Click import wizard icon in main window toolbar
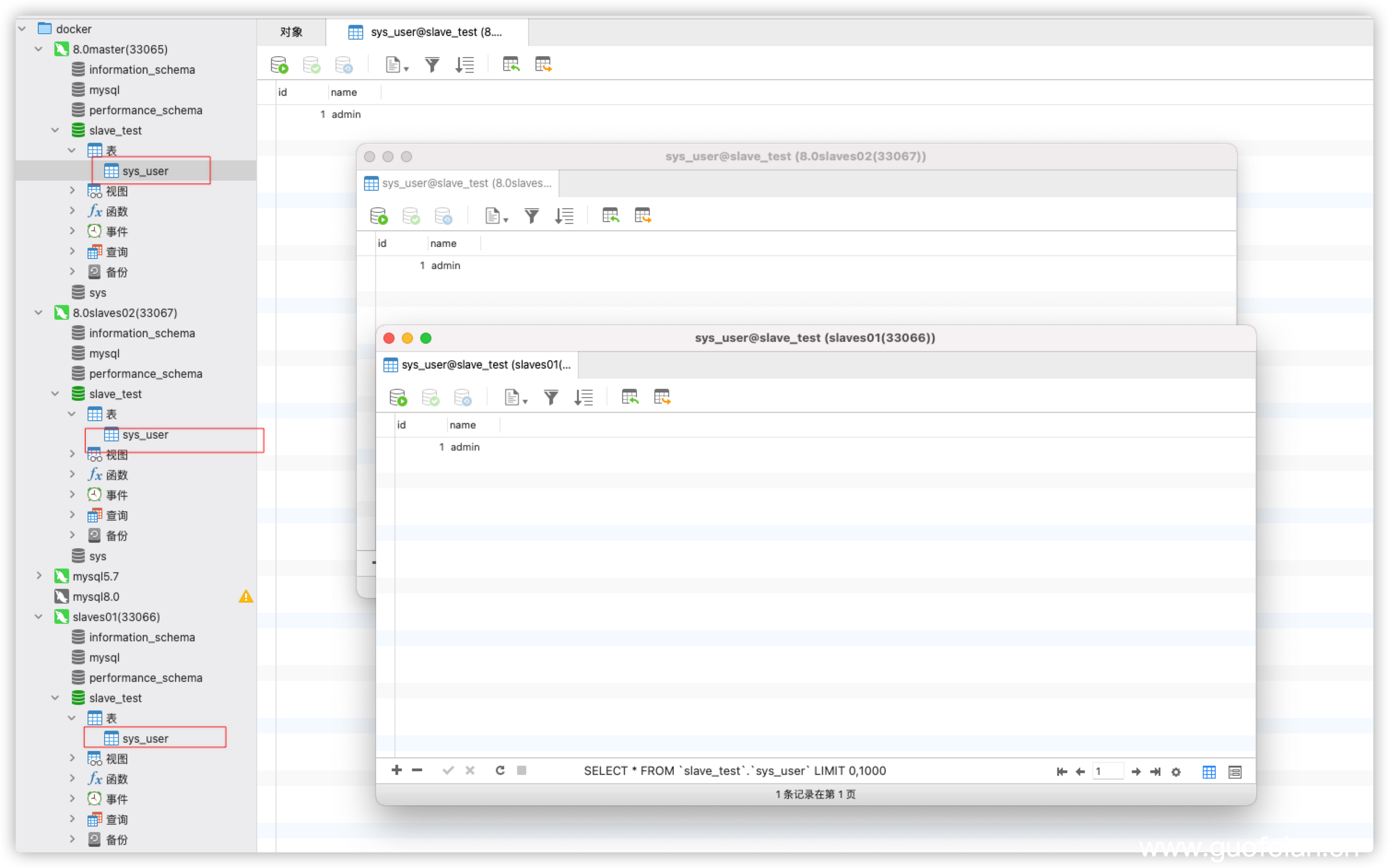Screen dimensions: 1389x868 (511, 65)
